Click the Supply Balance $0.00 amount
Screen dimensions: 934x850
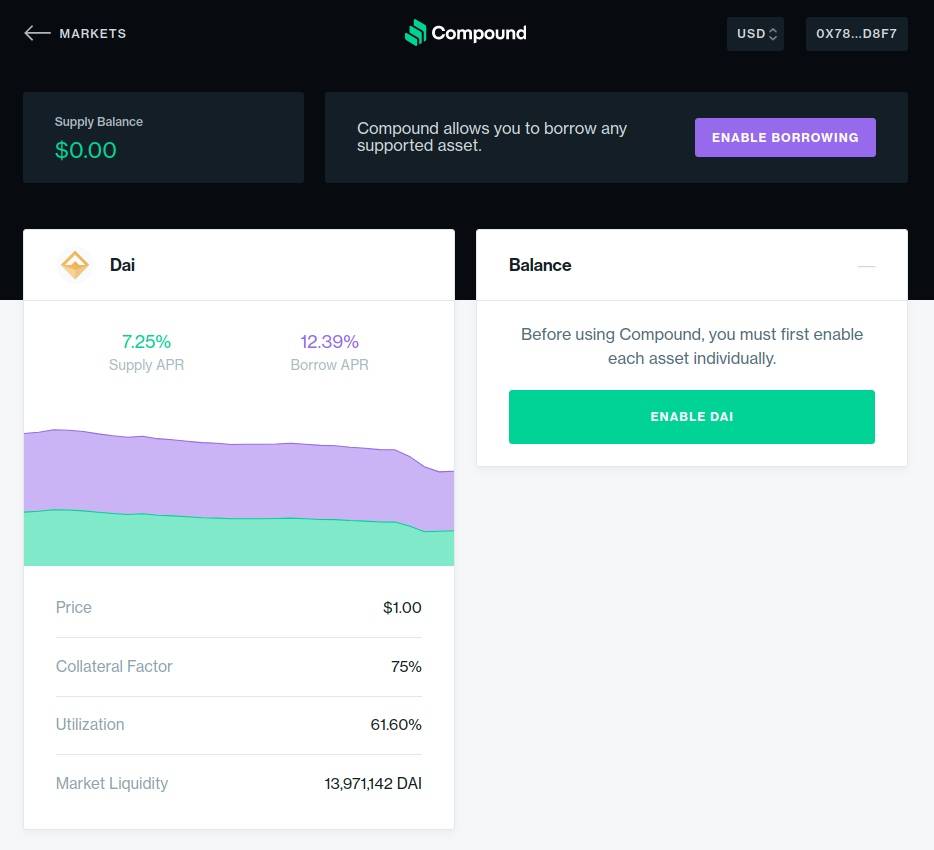pos(86,151)
